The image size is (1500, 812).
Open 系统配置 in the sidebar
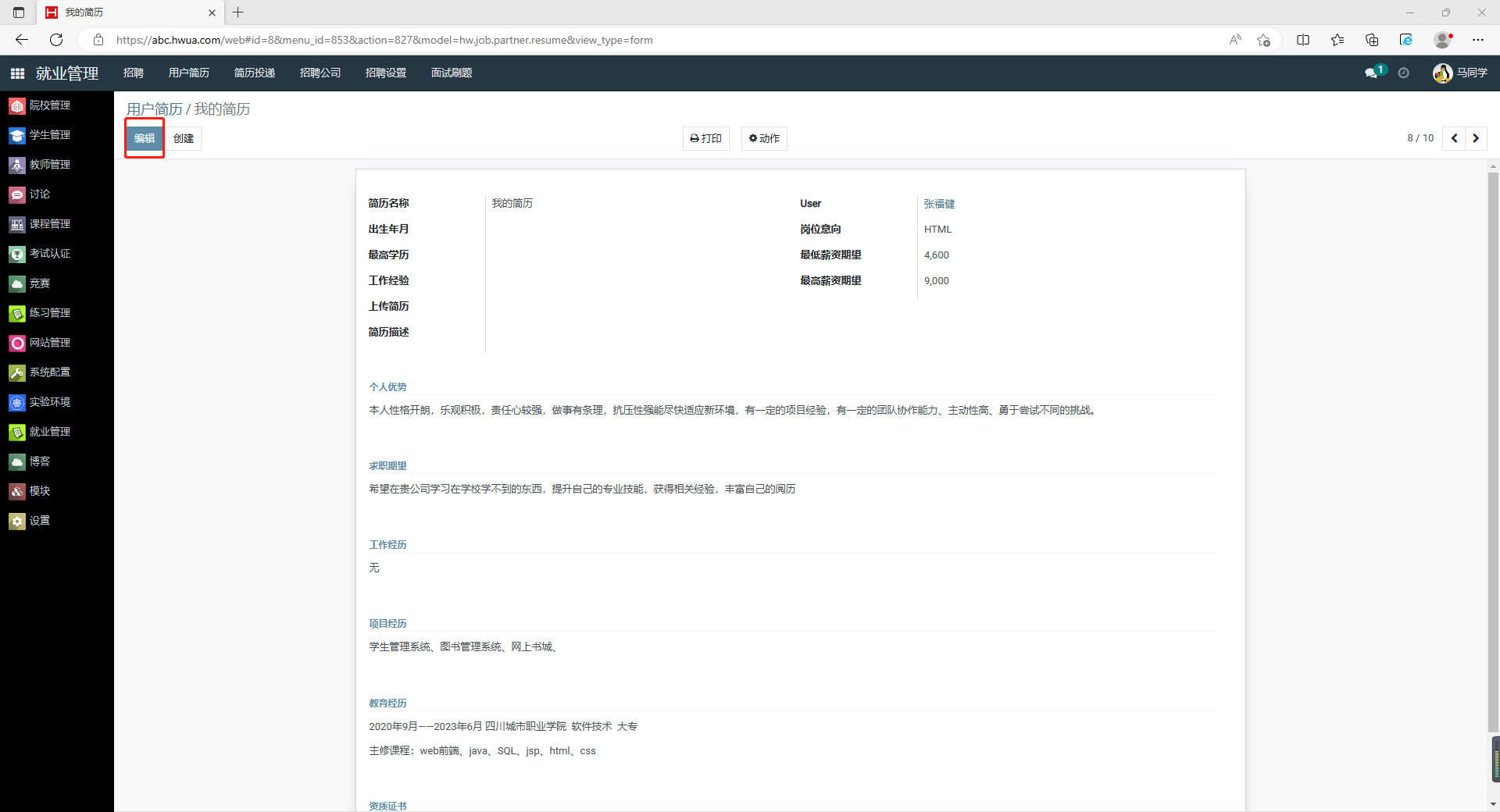tap(41, 372)
